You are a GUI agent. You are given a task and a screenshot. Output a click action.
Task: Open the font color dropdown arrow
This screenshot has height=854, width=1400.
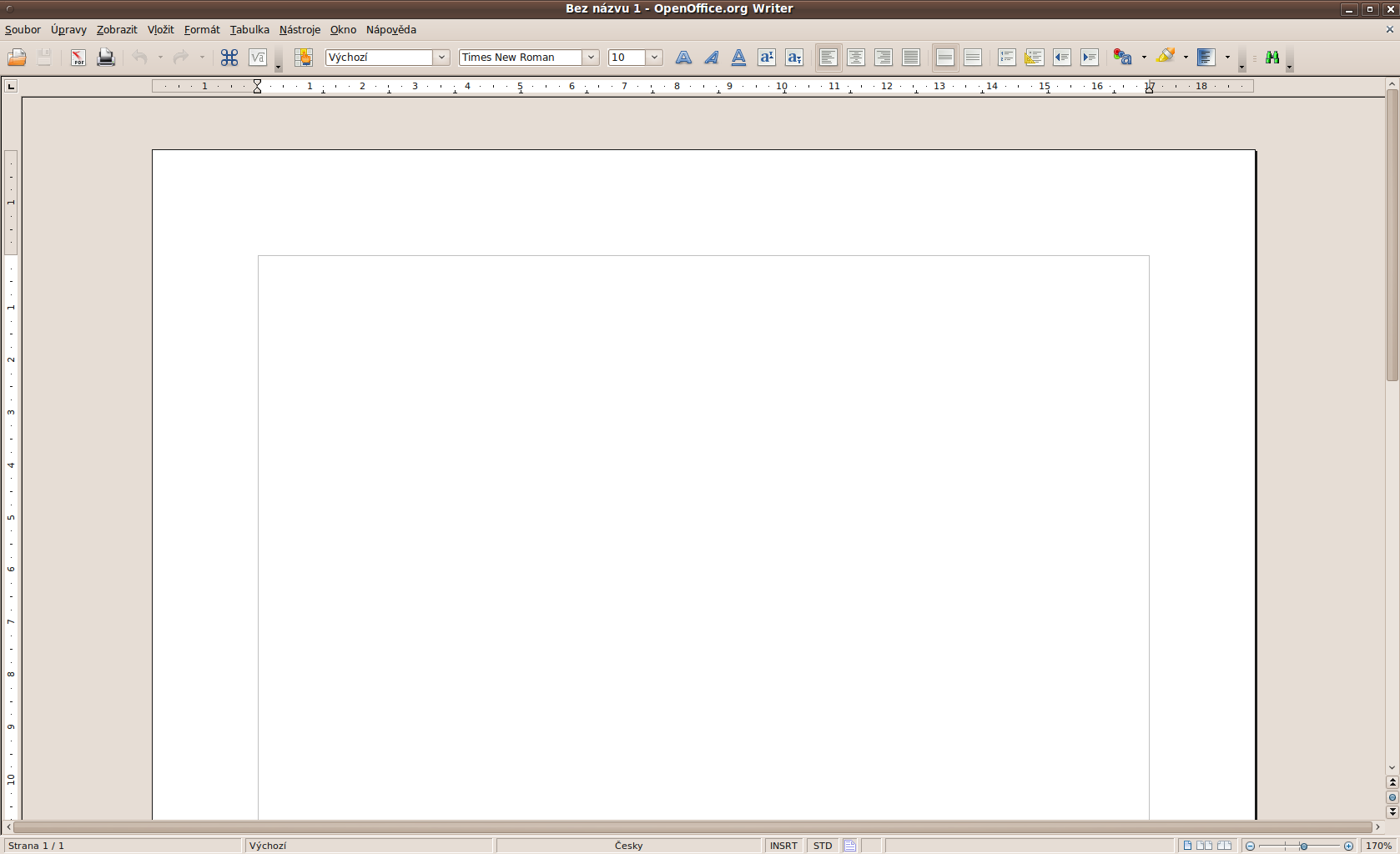(1144, 58)
